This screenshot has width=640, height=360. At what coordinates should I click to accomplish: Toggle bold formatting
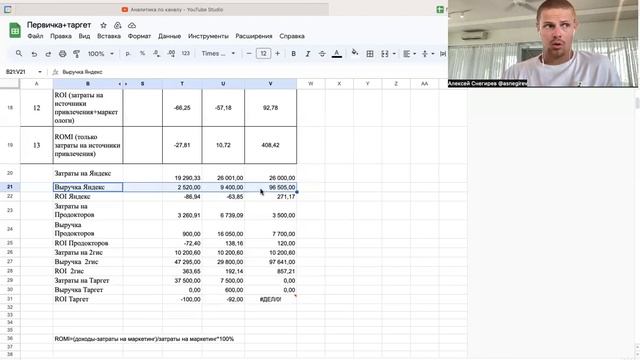coord(293,53)
